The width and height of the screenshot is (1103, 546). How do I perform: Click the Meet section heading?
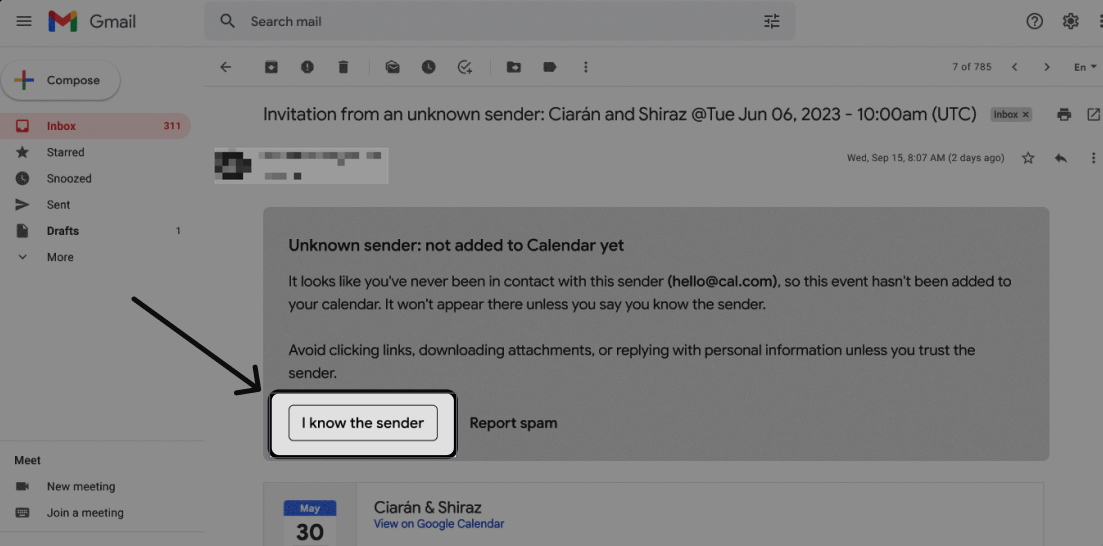coord(27,460)
